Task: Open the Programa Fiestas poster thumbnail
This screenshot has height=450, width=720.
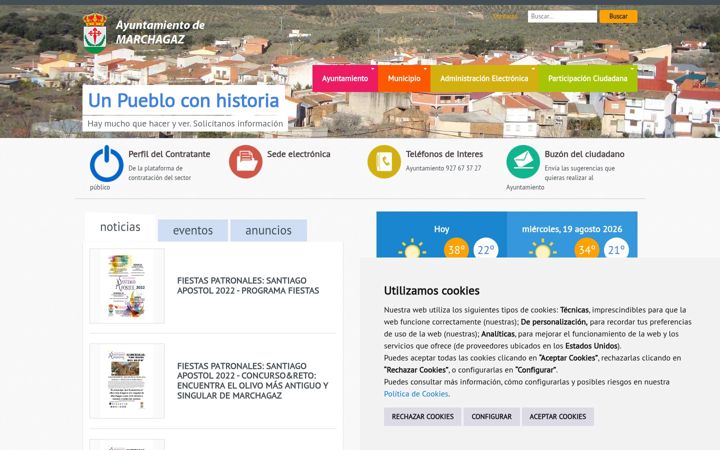Action: (x=127, y=286)
